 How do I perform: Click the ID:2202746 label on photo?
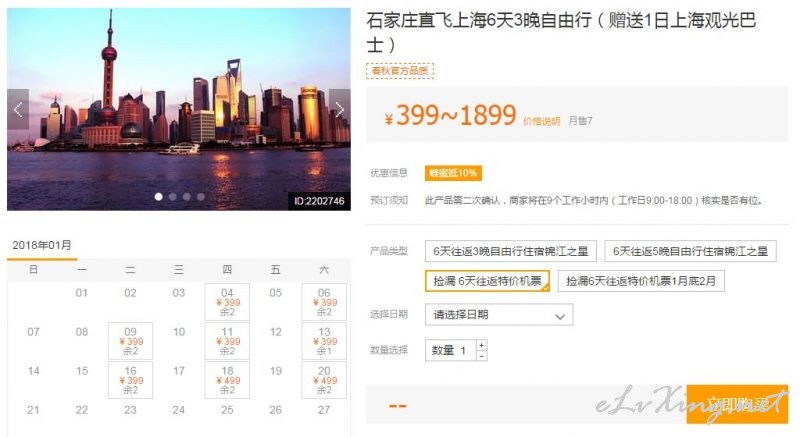319,201
